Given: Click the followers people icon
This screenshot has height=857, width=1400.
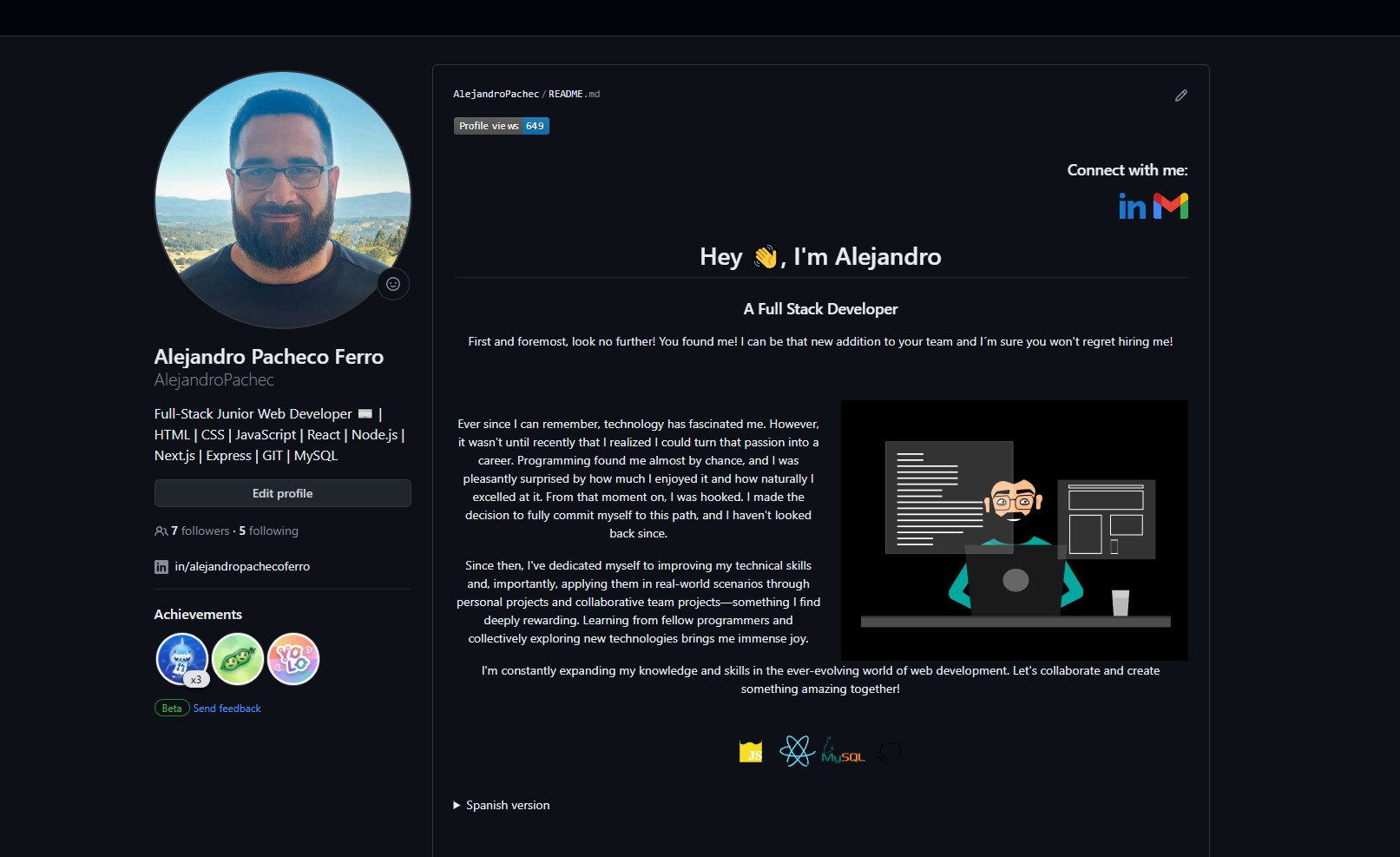Looking at the screenshot, I should [x=161, y=531].
